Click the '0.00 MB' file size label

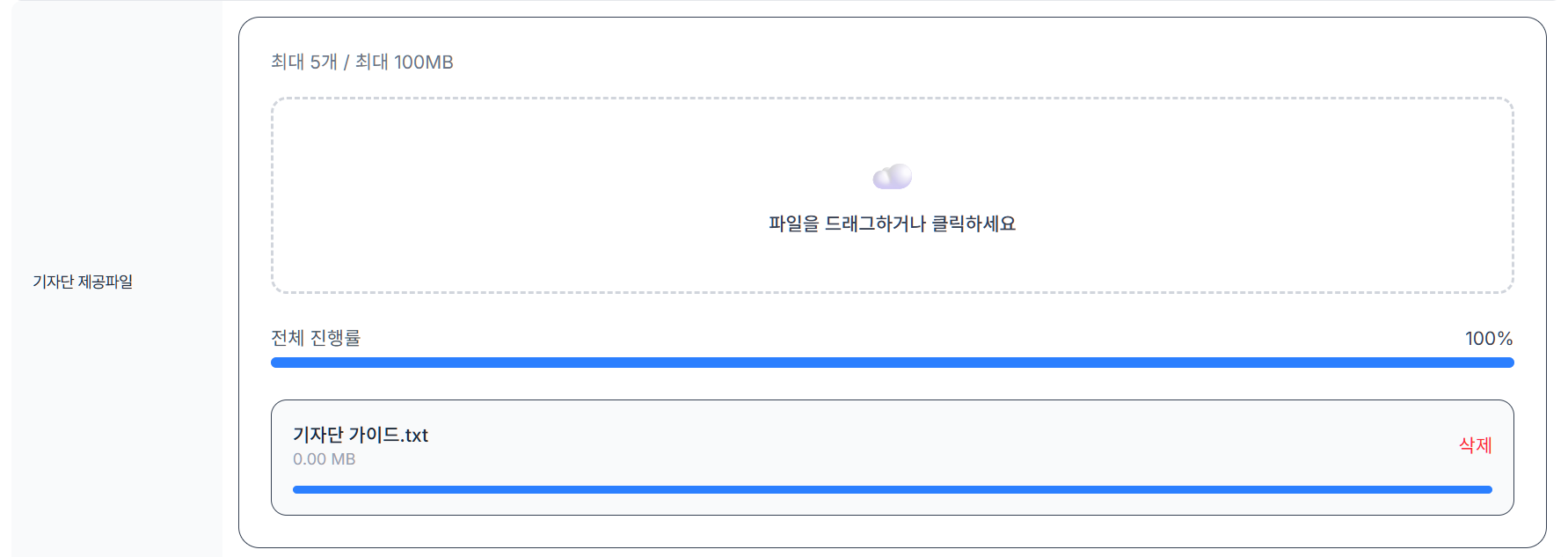pyautogui.click(x=324, y=458)
